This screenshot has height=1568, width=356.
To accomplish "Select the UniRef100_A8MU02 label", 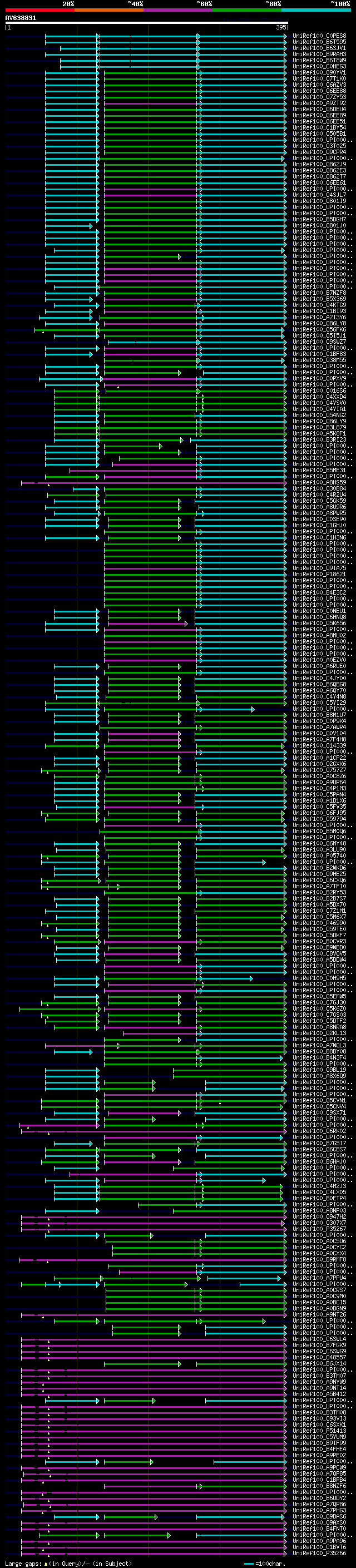I will pyautogui.click(x=319, y=635).
